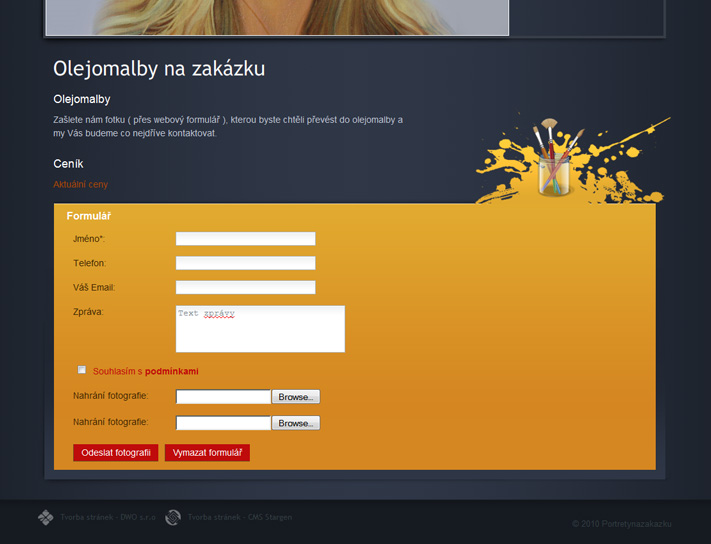The image size is (711, 544).
Task: Open the Aktuální ceny link
Action: (80, 184)
